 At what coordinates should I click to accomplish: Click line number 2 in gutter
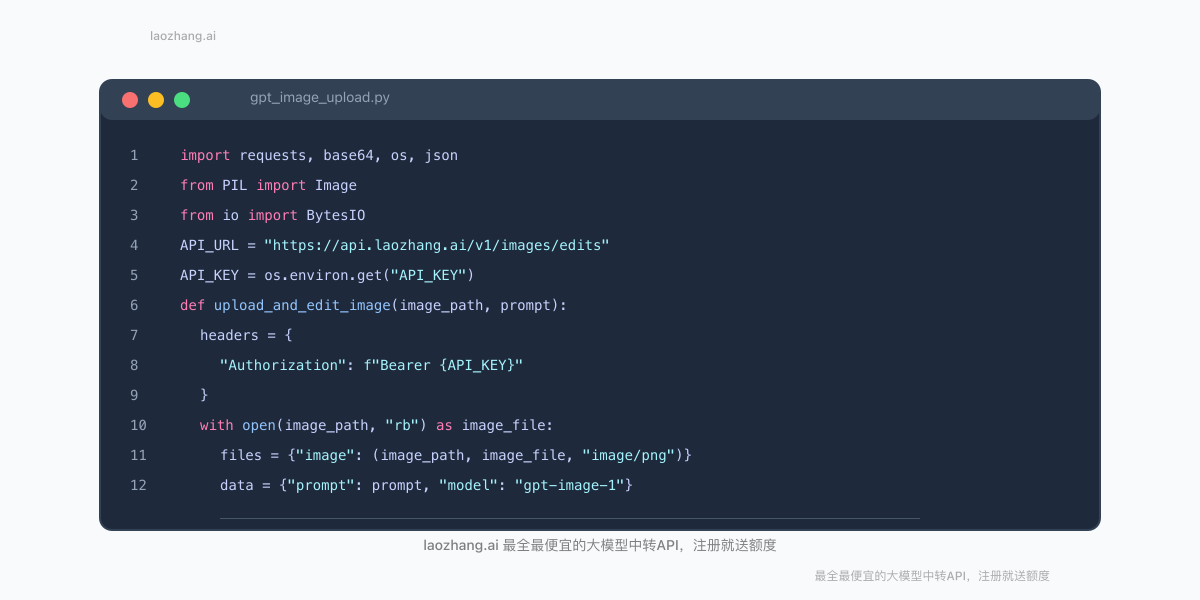(x=134, y=185)
